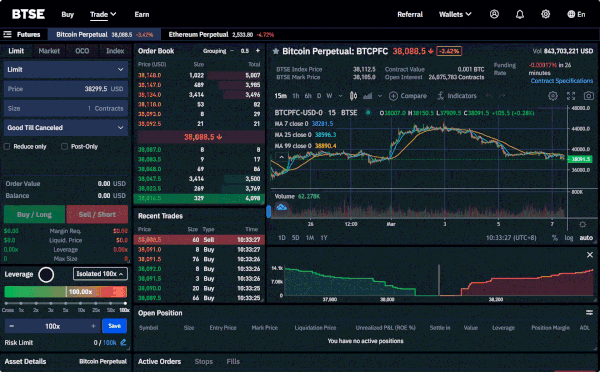Close the depth chart panel
600x372 pixels.
click(590, 255)
